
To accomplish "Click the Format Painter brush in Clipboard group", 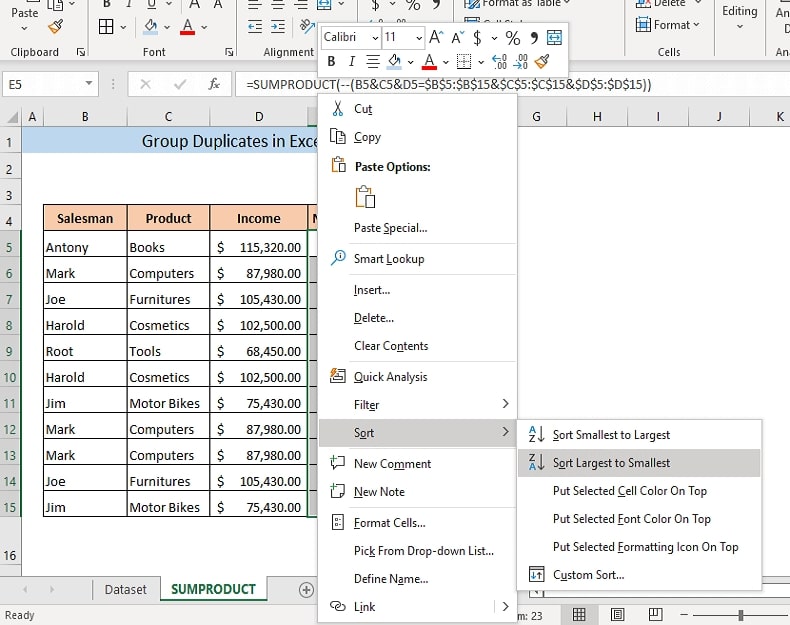I will coord(55,26).
